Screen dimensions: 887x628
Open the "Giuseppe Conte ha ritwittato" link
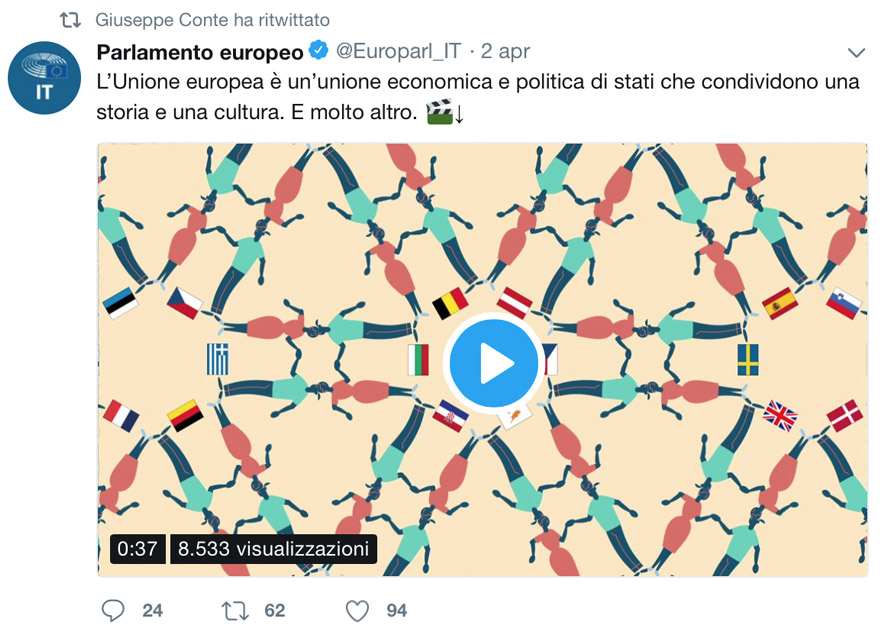[212, 20]
